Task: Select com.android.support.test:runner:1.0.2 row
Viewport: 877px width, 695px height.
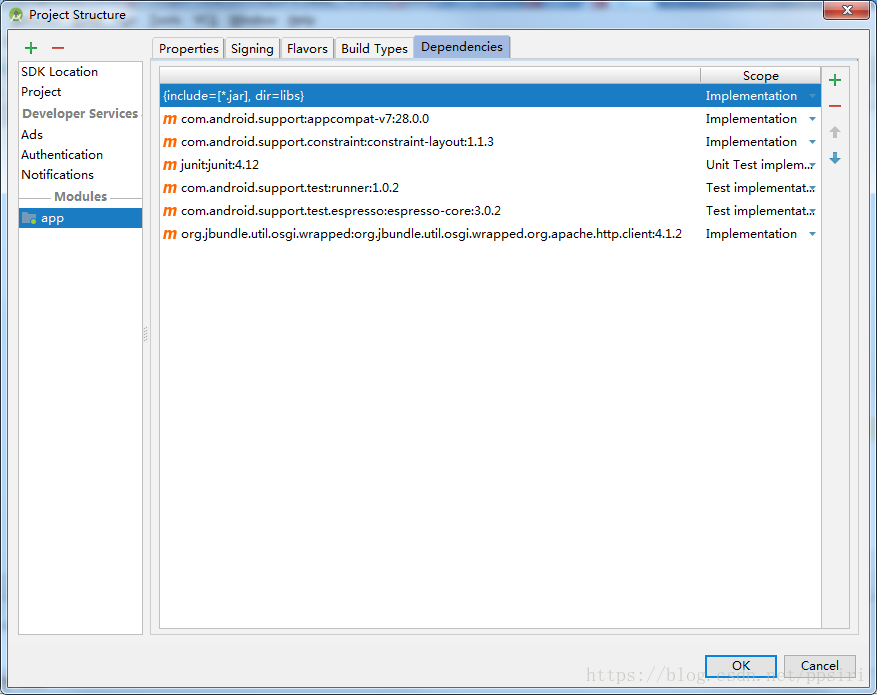Action: [490, 188]
